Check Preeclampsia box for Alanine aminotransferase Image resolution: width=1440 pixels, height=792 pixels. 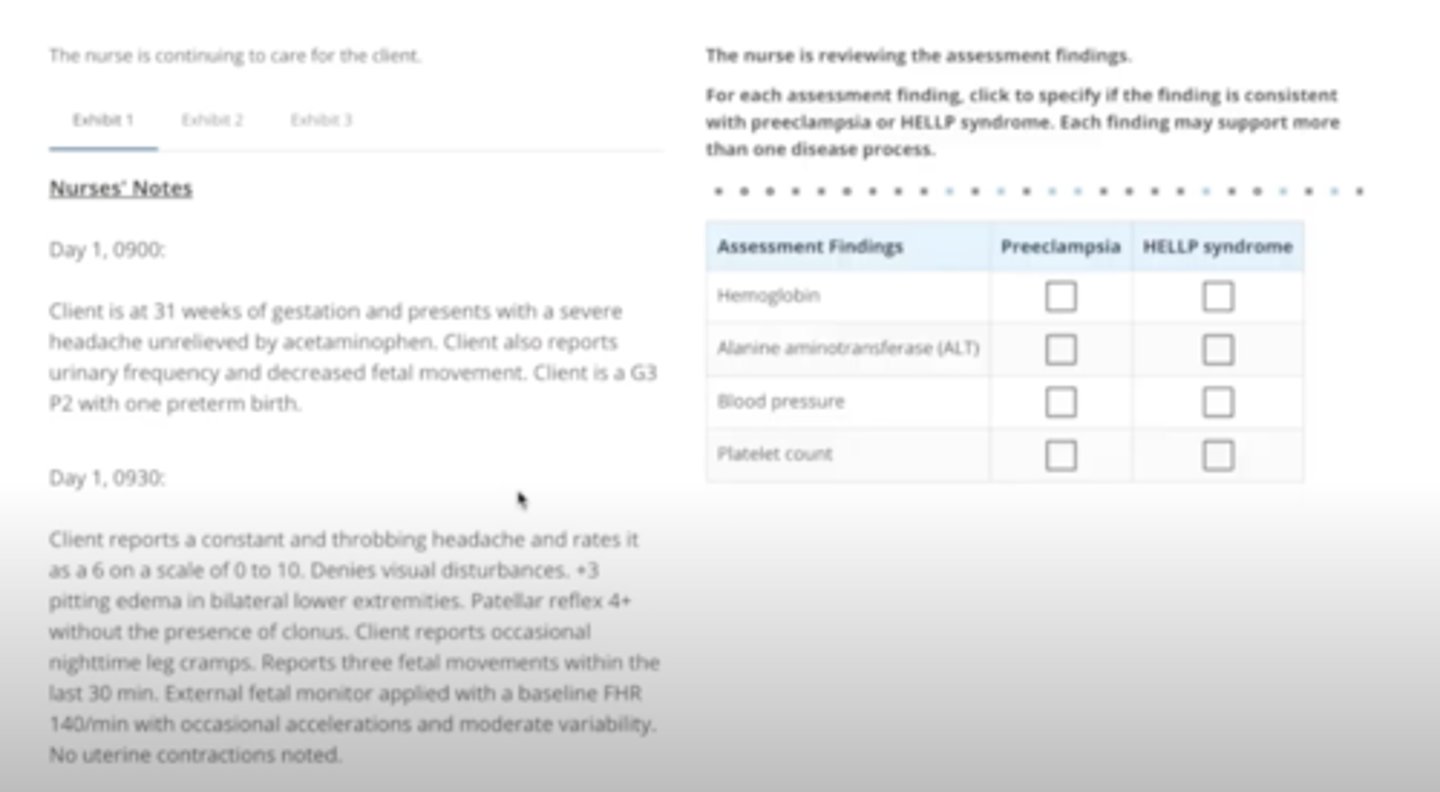coord(1060,349)
